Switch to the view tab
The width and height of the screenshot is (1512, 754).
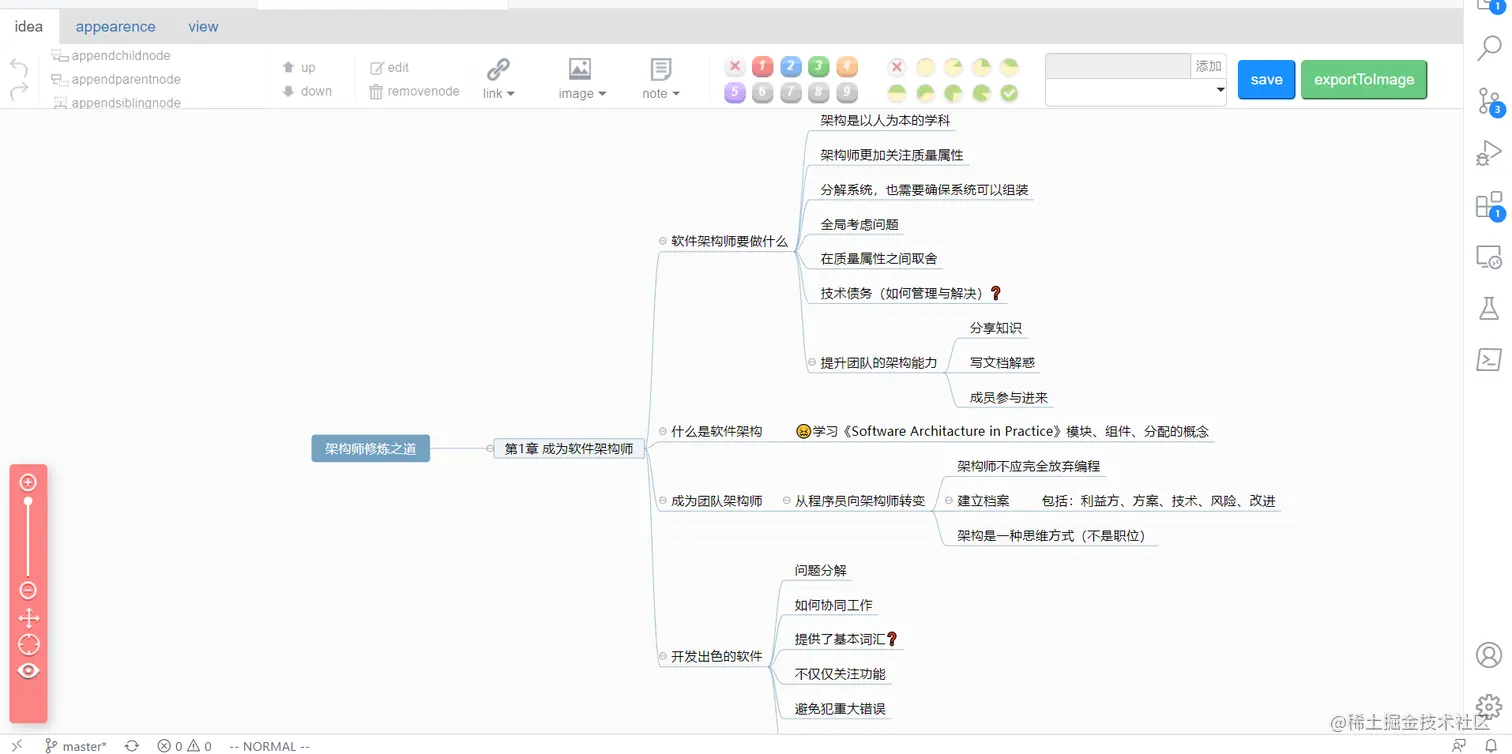click(x=203, y=27)
